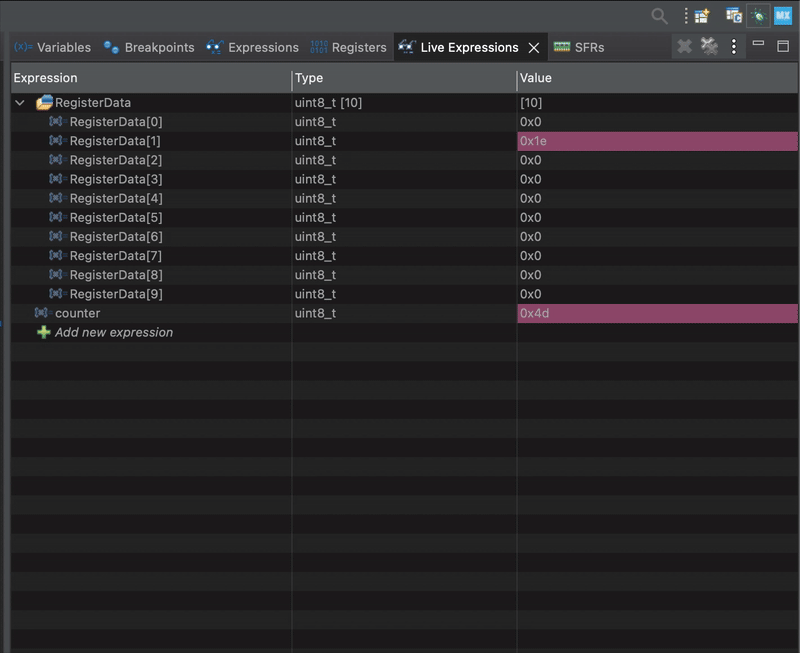Go to the Expressions tab
The image size is (800, 653).
point(253,47)
